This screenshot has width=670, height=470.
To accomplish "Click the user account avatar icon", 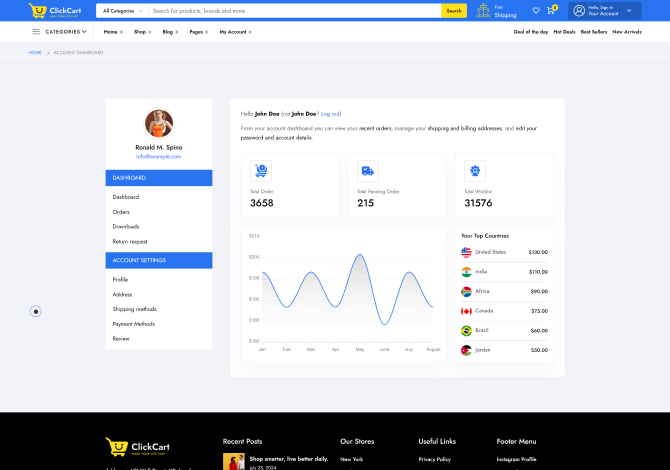I will 579,11.
